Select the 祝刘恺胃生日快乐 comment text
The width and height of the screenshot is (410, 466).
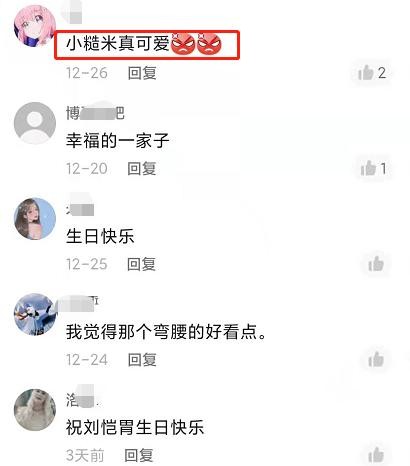135,427
